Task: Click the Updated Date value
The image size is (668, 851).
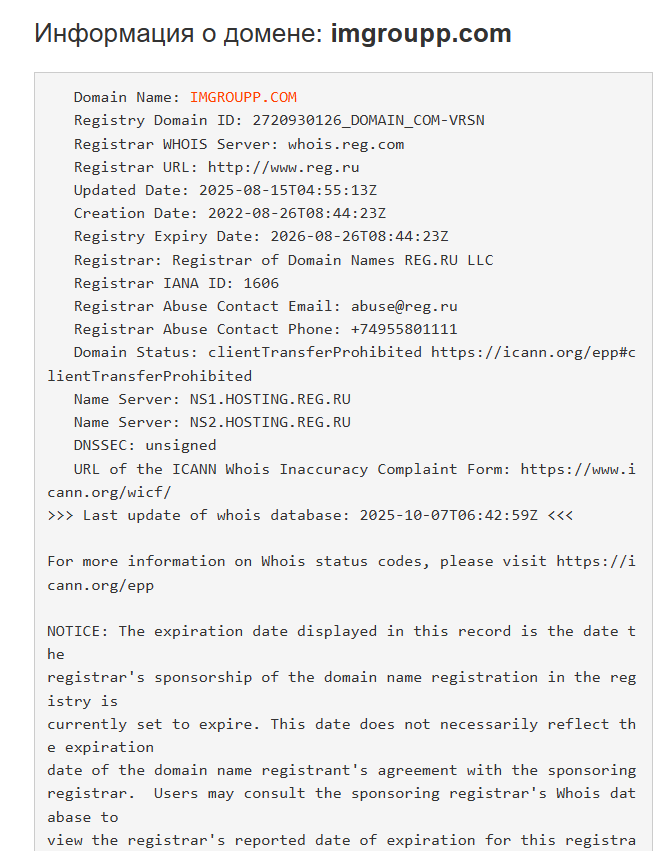Action: point(292,190)
